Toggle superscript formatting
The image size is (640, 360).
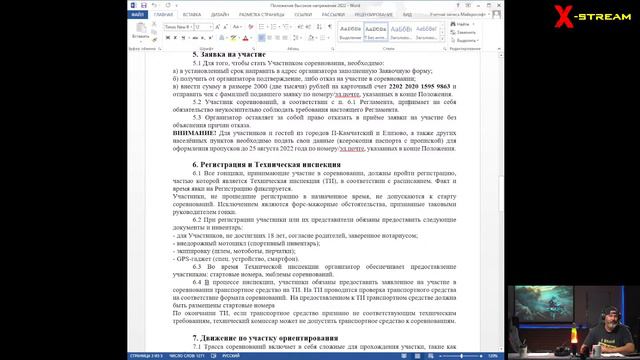(x=211, y=38)
